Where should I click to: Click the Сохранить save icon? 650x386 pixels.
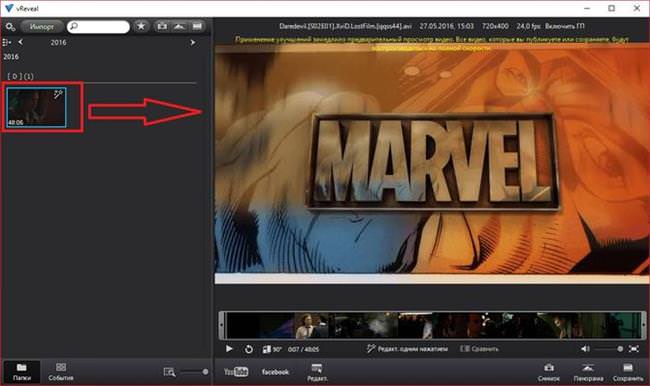(628, 372)
